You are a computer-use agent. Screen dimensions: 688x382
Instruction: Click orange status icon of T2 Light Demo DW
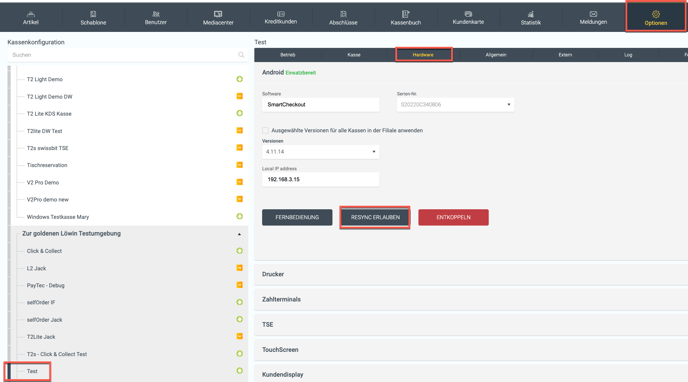(x=240, y=96)
